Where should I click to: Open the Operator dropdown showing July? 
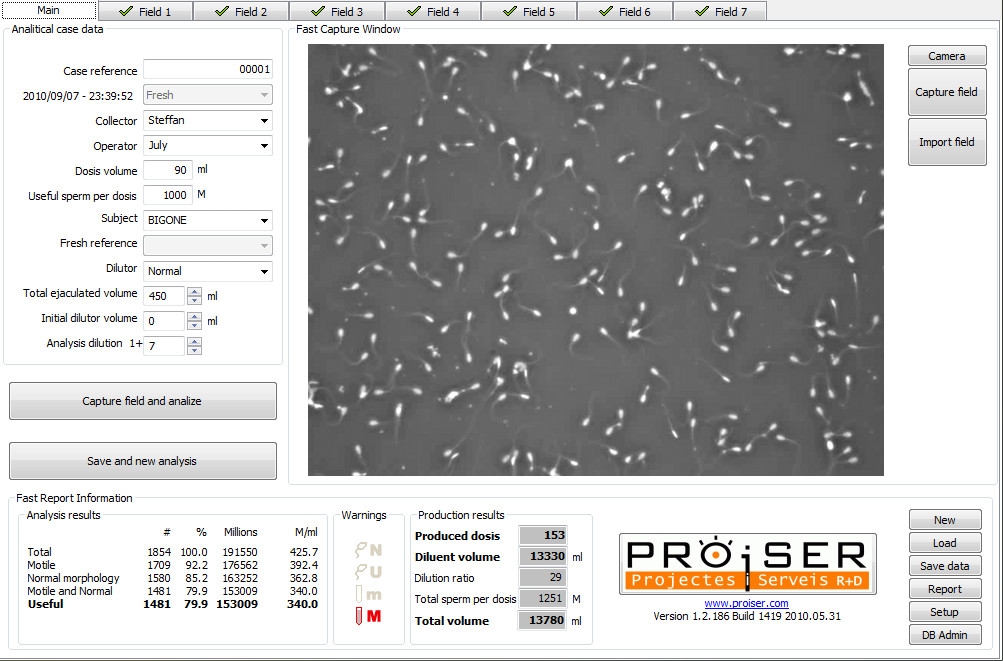pyautogui.click(x=208, y=145)
